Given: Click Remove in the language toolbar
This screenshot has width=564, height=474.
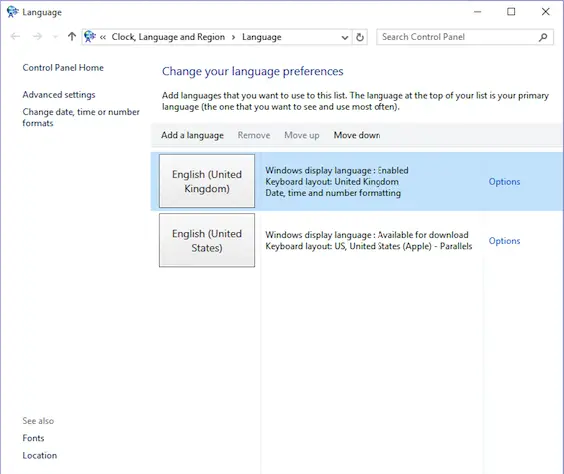Looking at the screenshot, I should click(x=254, y=135).
